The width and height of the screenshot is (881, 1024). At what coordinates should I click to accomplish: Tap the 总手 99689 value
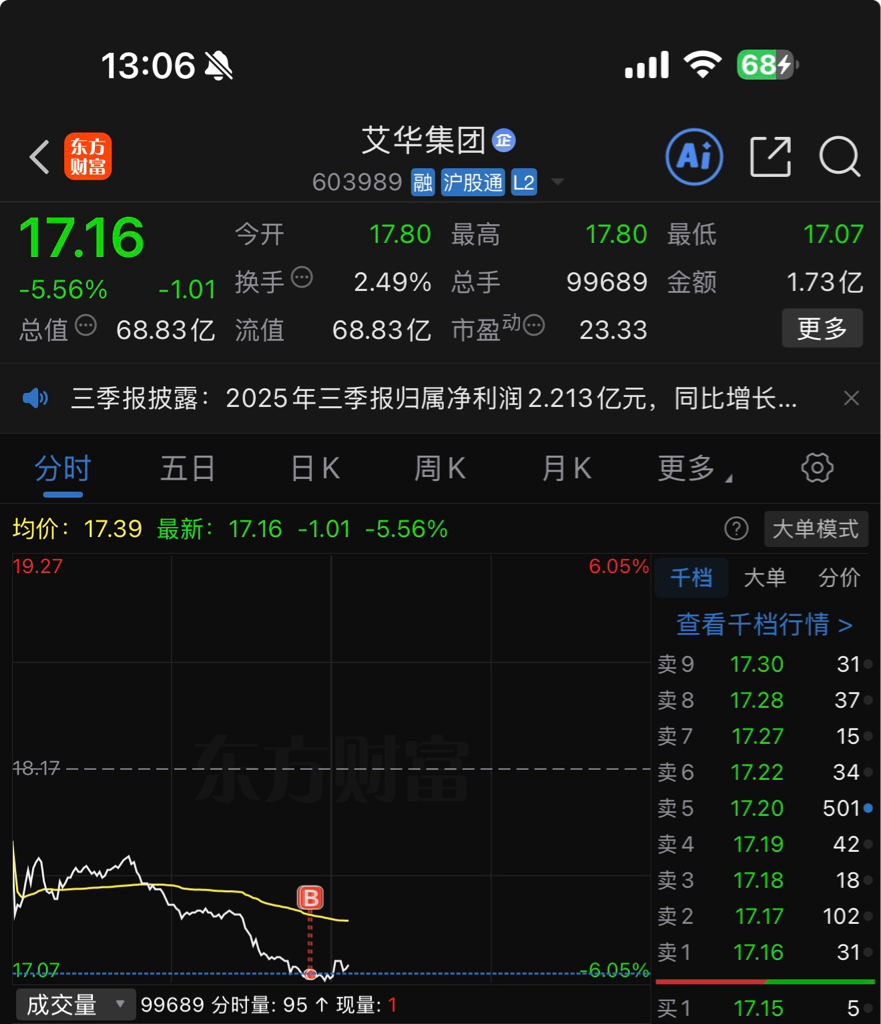607,282
